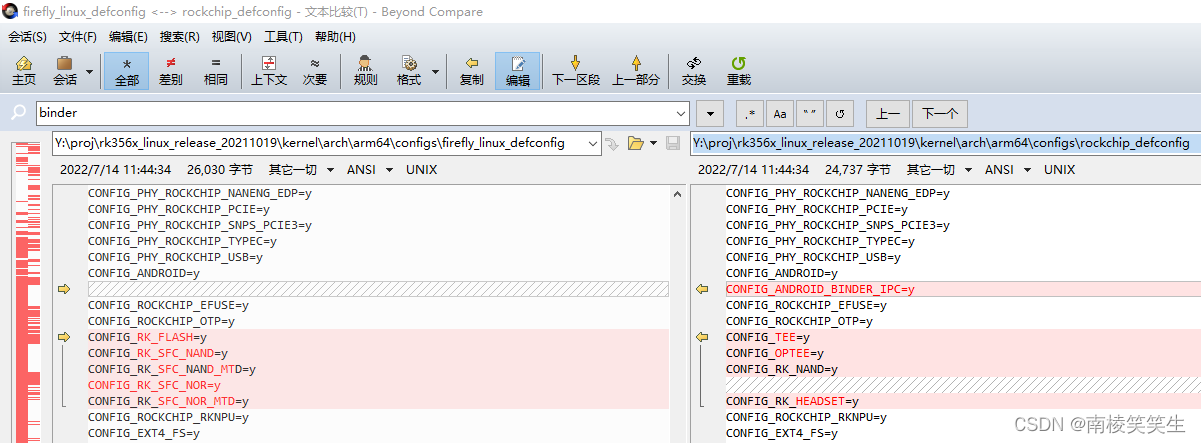Screen dimensions: 1201x443
Task: Open the 帮助(H) menu
Action: 335,37
